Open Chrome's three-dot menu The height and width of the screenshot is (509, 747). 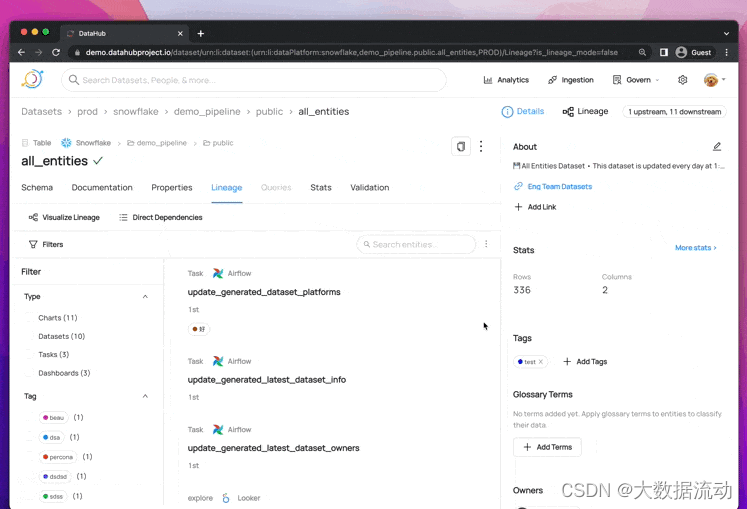[x=727, y=52]
